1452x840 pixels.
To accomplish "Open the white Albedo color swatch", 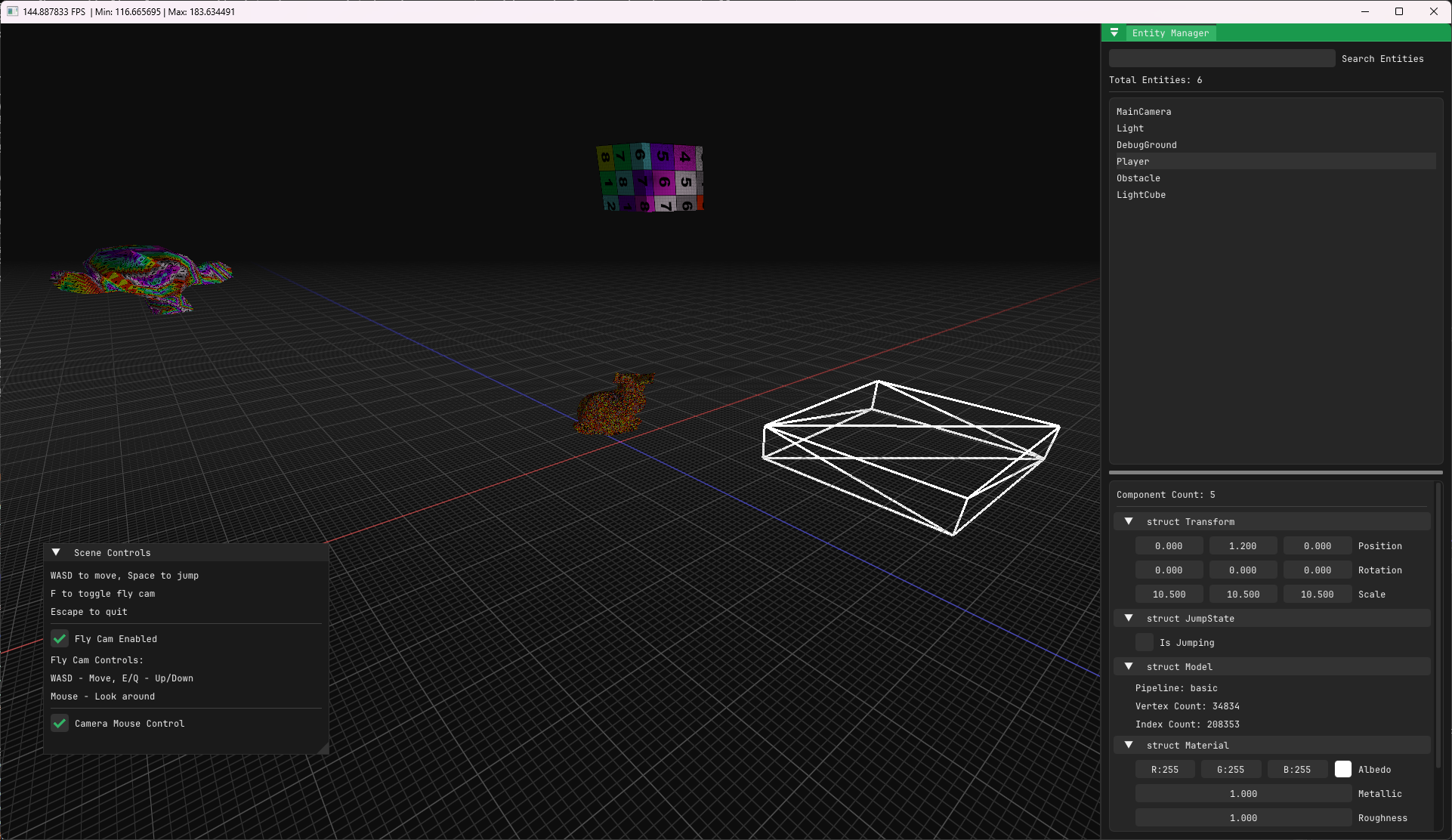I will coord(1343,768).
